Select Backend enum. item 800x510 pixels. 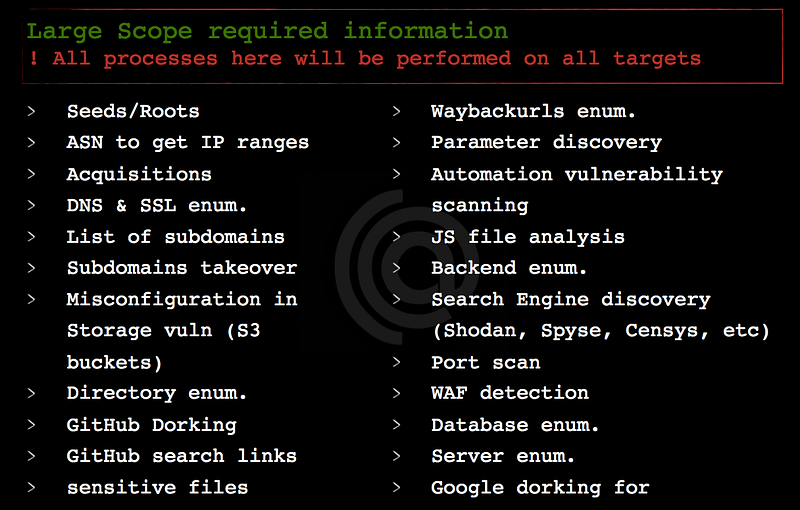pyautogui.click(x=509, y=268)
